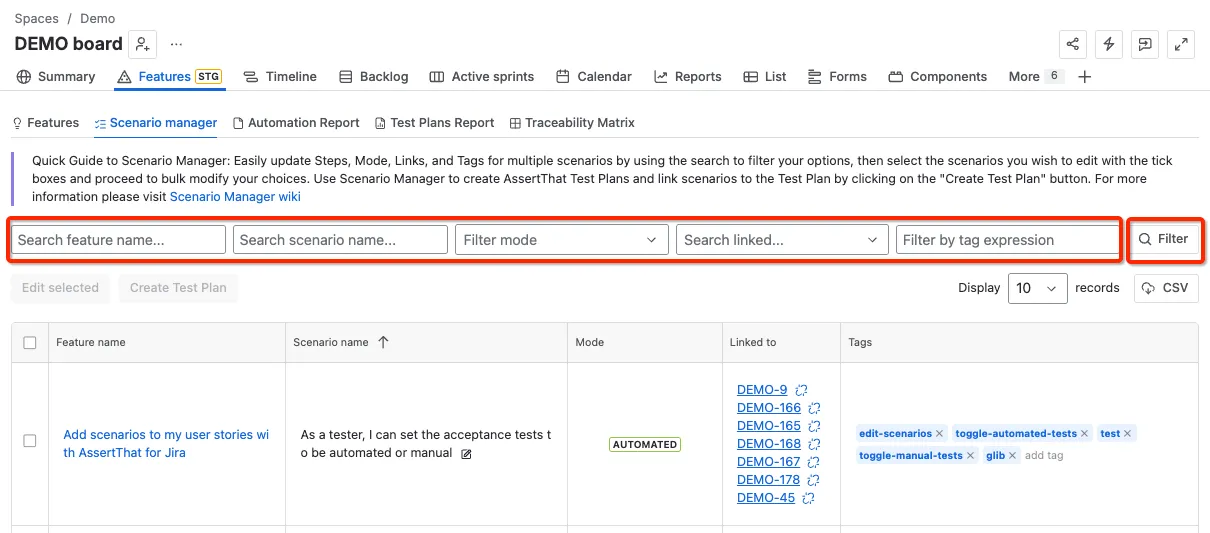Screen dimensions: 1210x533
Task: Expand the More tabs menu
Action: coord(1035,77)
